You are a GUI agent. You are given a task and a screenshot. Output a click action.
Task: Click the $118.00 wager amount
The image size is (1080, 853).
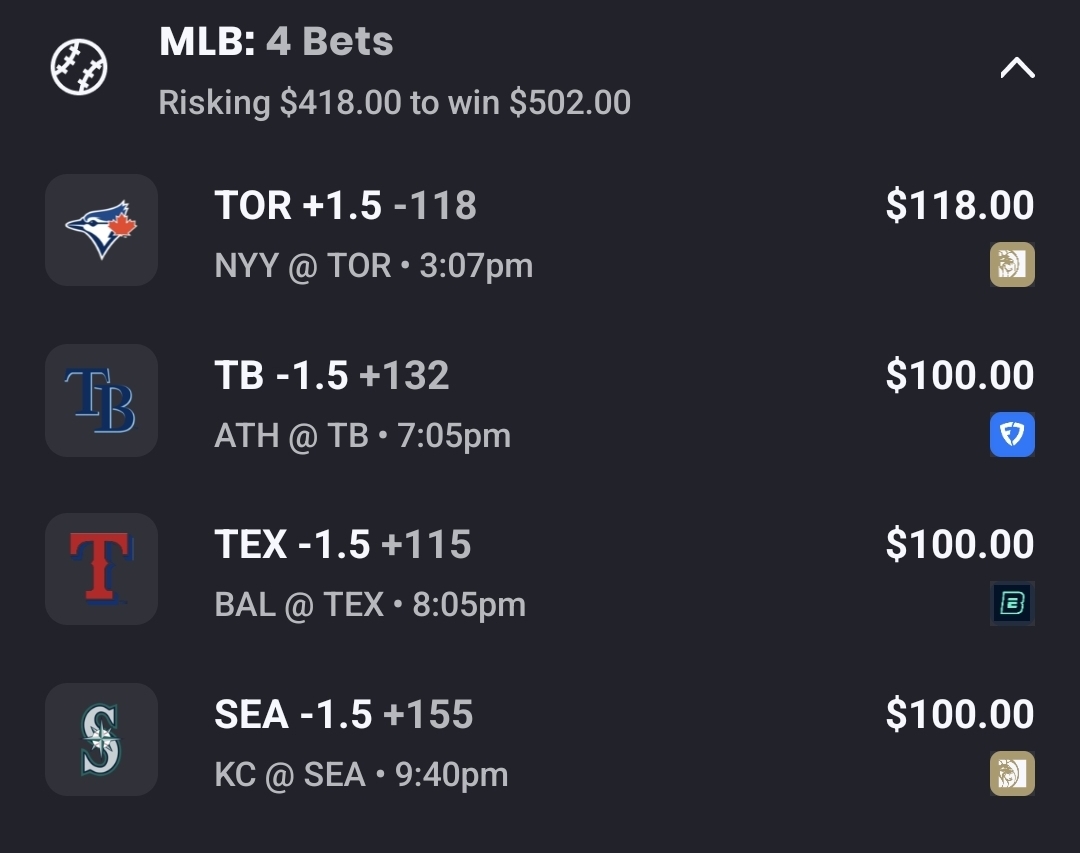(959, 206)
